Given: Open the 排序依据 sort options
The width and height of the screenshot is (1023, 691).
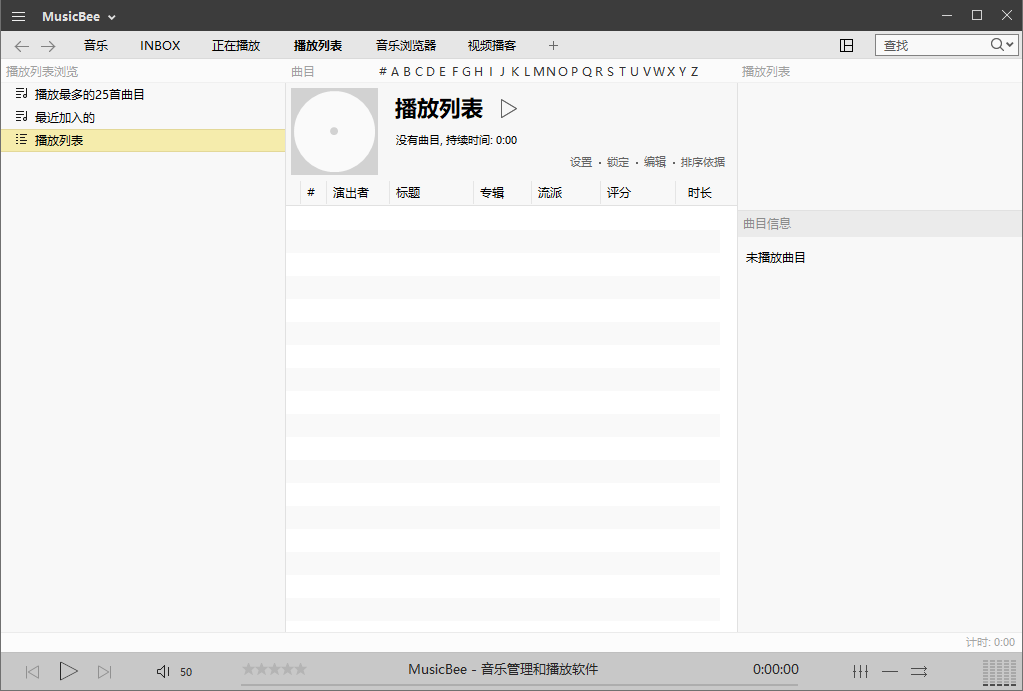Looking at the screenshot, I should [x=703, y=162].
